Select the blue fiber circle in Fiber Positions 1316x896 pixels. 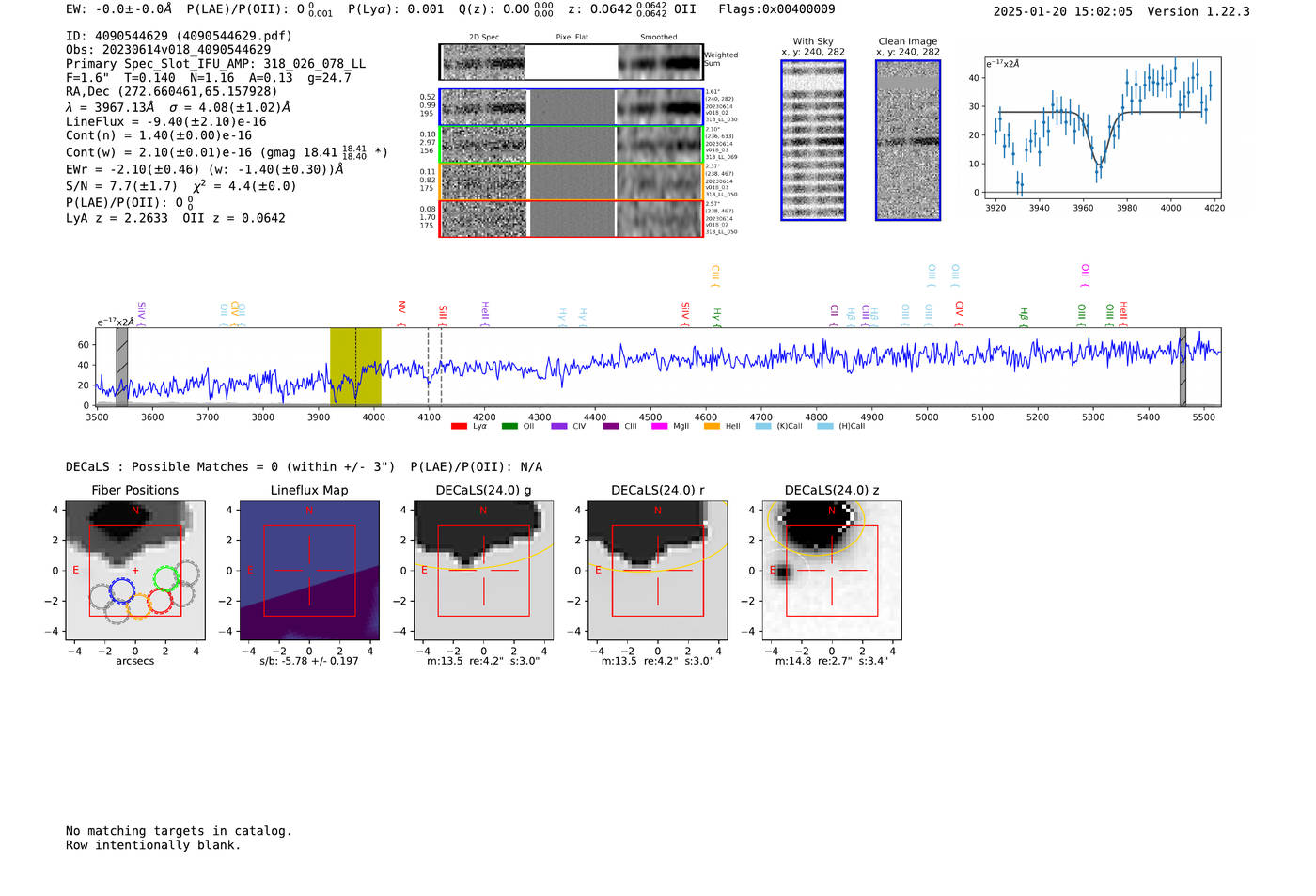point(122,590)
